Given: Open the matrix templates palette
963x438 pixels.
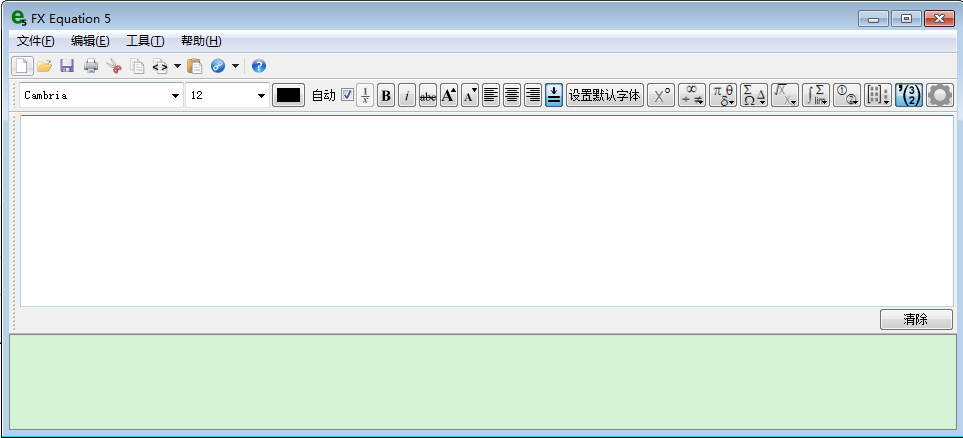Looking at the screenshot, I should pos(878,95).
